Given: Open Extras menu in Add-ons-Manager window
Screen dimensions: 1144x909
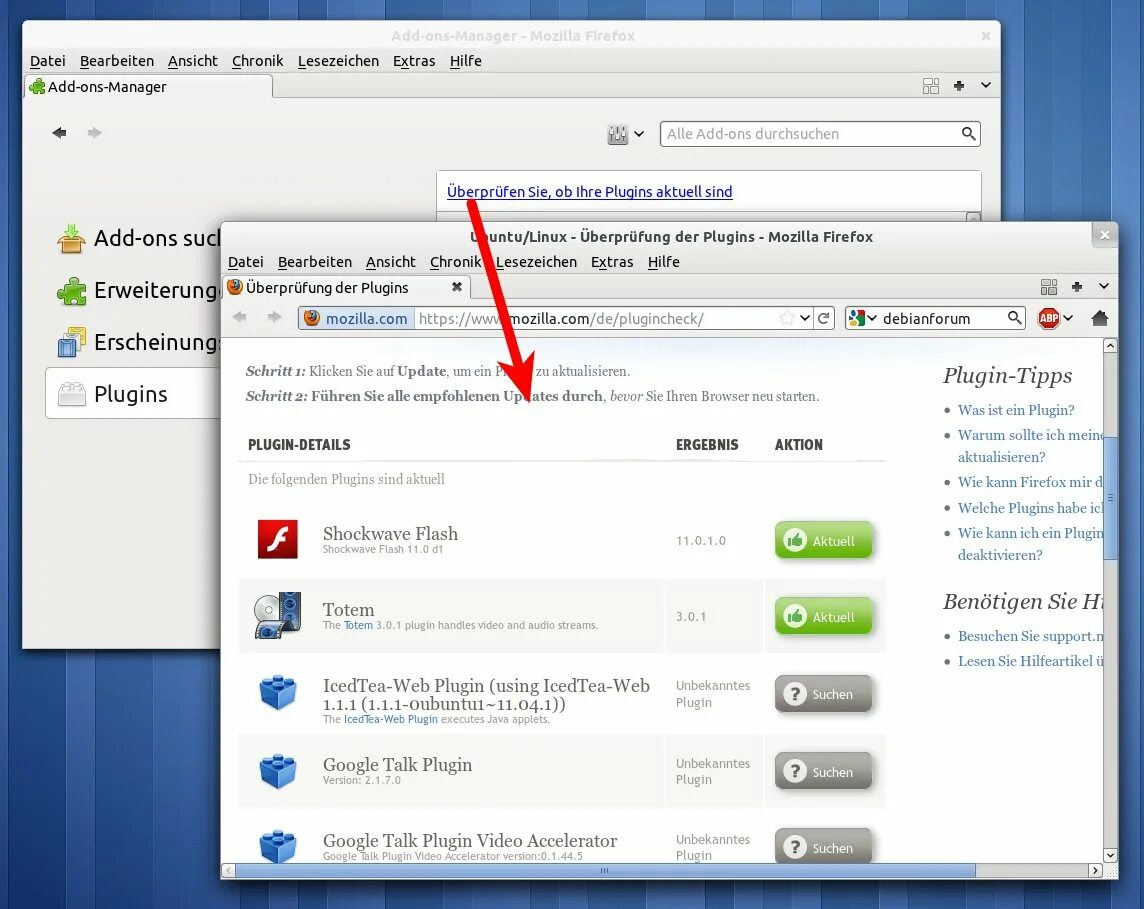Looking at the screenshot, I should (x=414, y=61).
